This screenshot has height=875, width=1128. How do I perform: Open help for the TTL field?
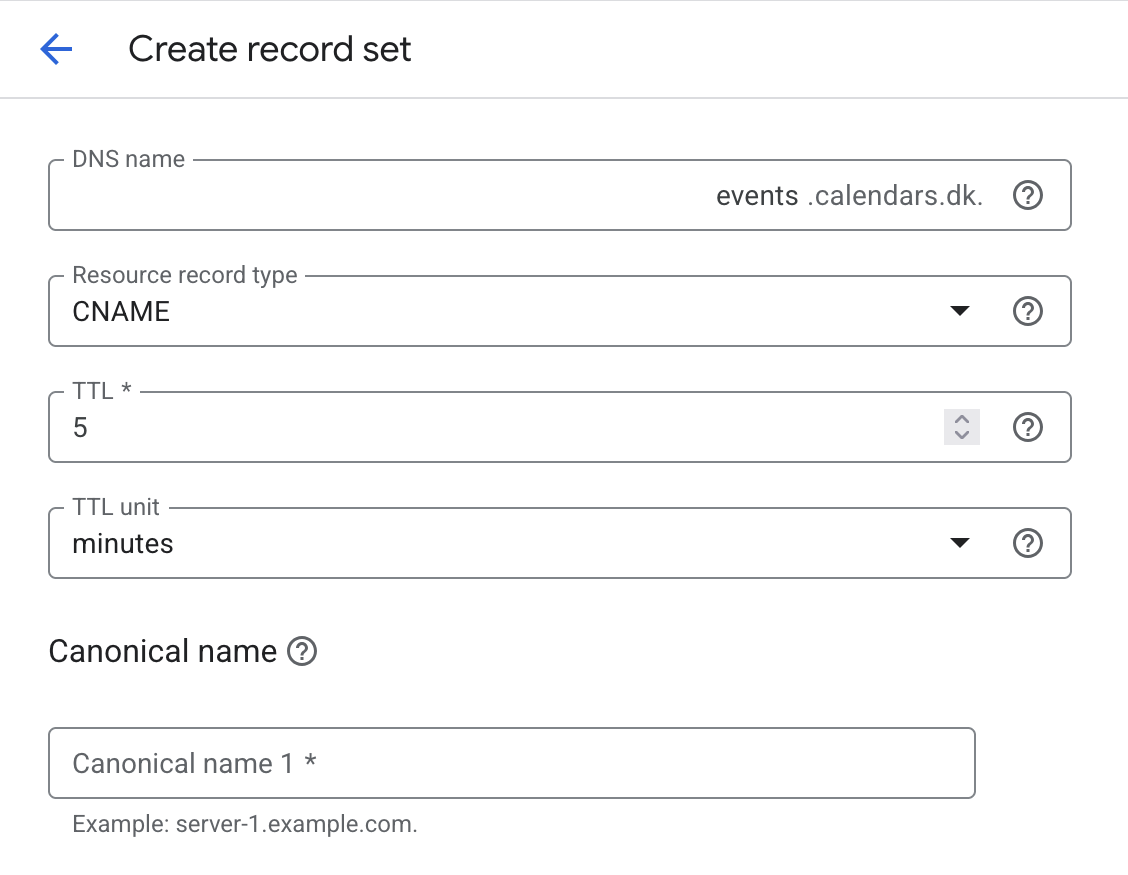1027,427
